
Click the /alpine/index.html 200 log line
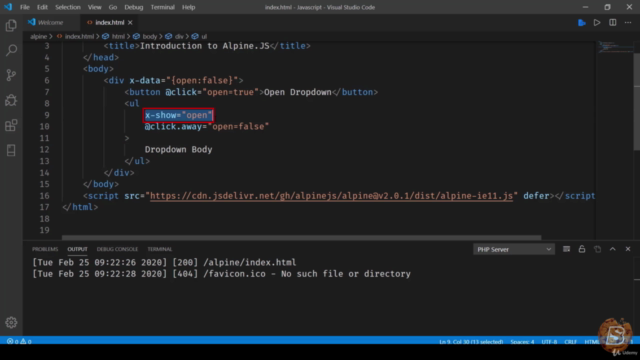point(164,262)
